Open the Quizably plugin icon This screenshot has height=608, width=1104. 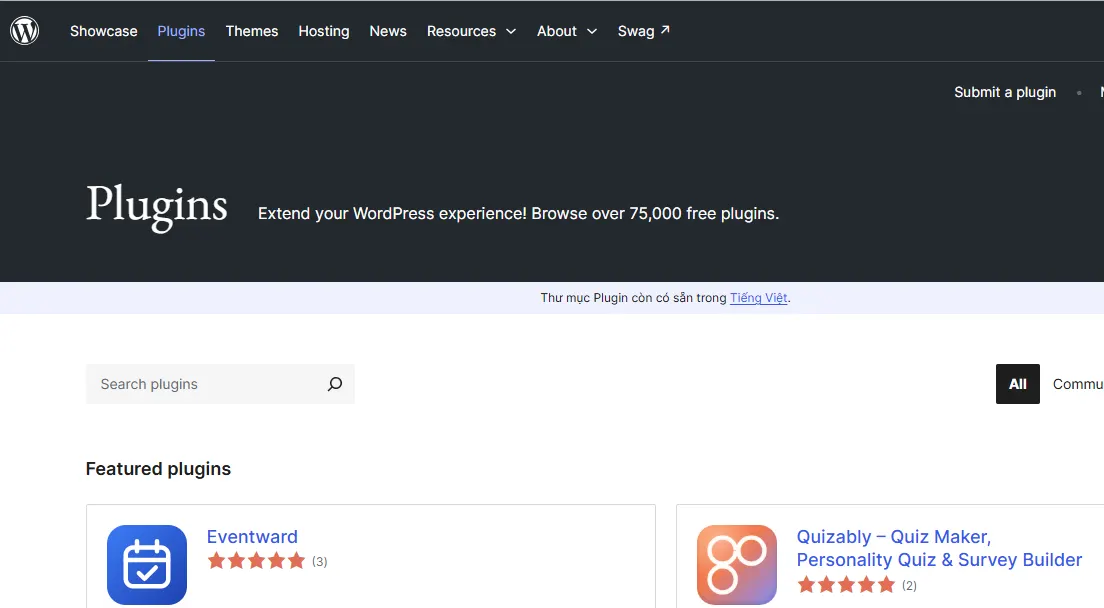tap(736, 564)
